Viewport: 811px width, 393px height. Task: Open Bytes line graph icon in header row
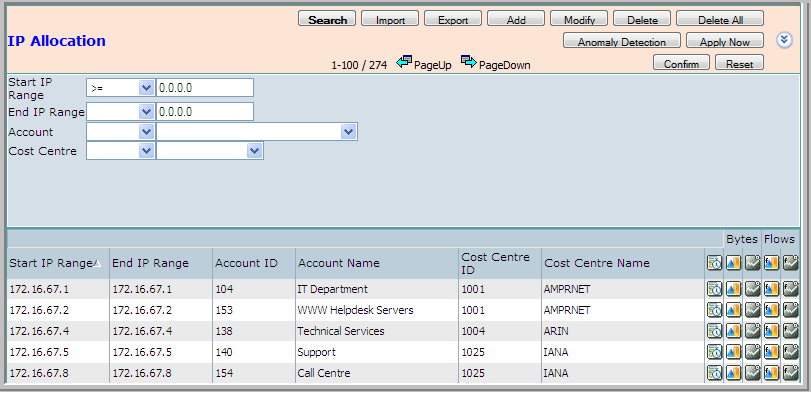pyautogui.click(x=752, y=263)
